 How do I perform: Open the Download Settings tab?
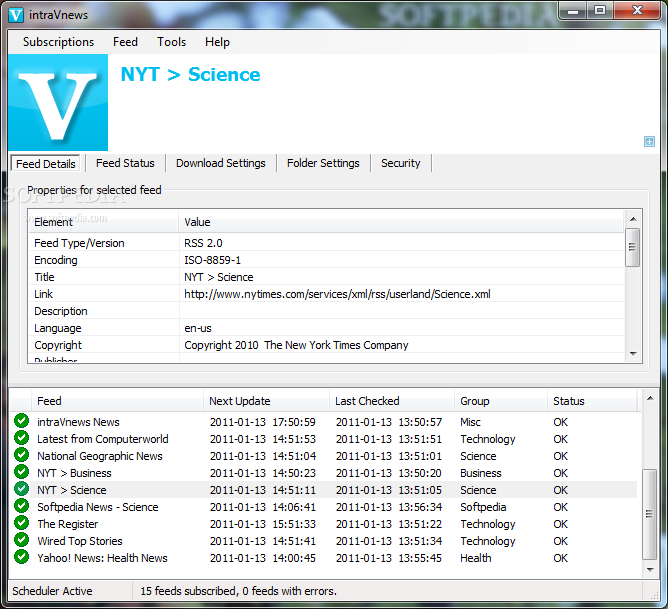pos(221,163)
